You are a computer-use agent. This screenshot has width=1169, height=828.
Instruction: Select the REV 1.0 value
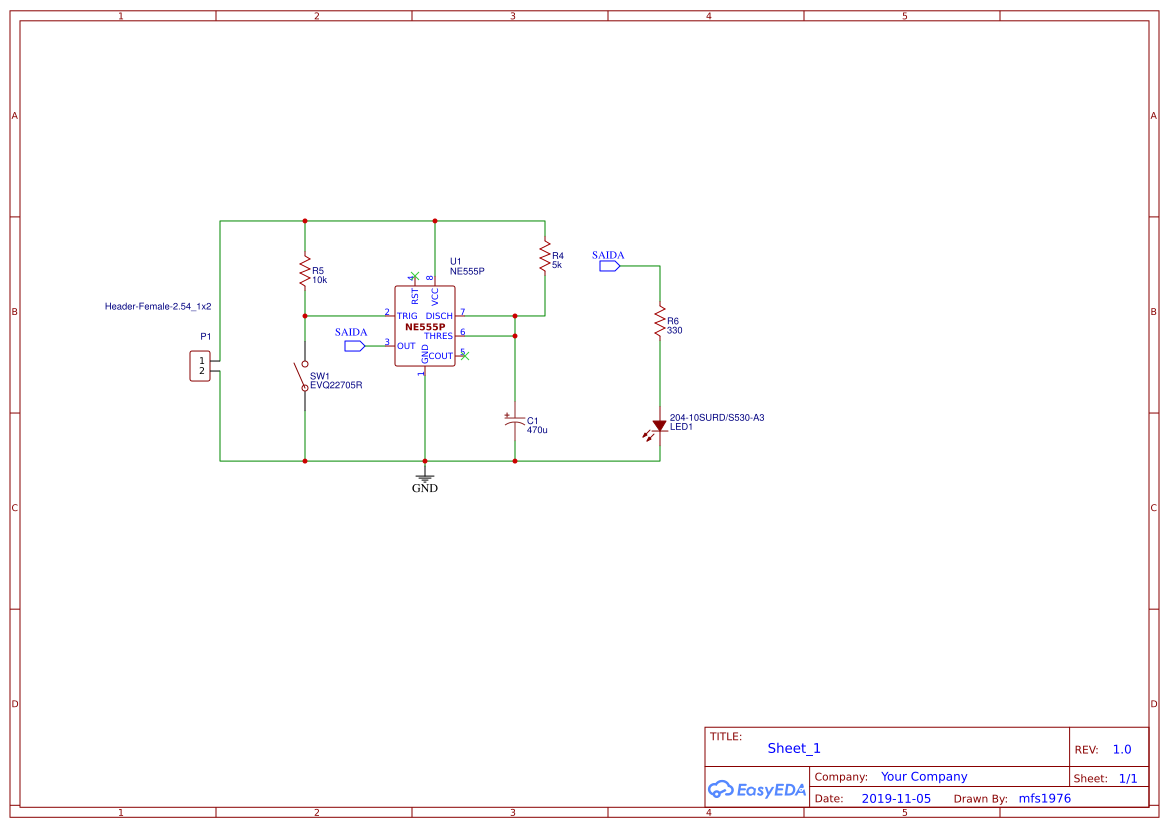[1122, 749]
